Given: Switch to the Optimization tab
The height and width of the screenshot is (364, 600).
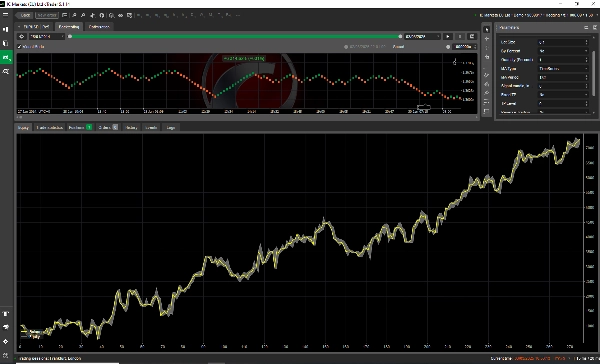Looking at the screenshot, I should tap(99, 27).
